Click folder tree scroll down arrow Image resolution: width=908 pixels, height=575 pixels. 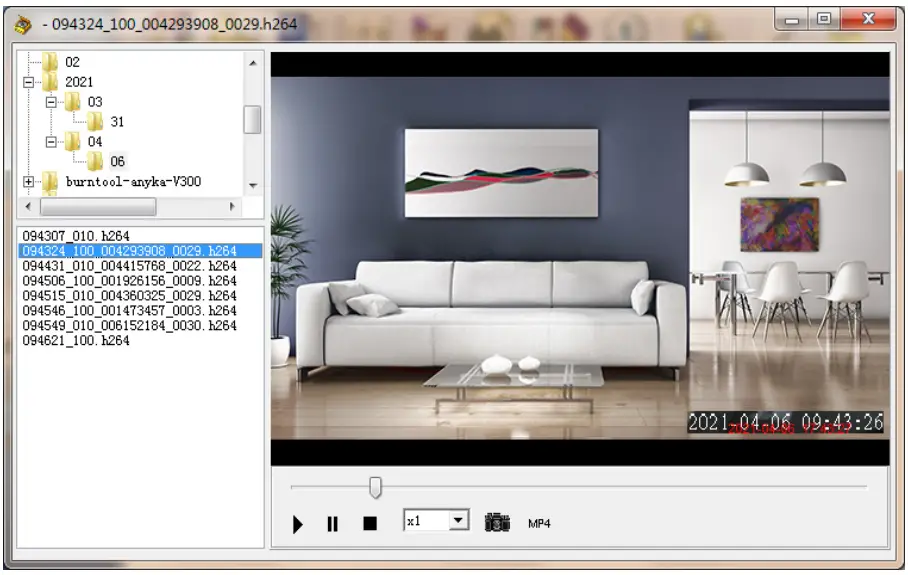click(x=252, y=186)
